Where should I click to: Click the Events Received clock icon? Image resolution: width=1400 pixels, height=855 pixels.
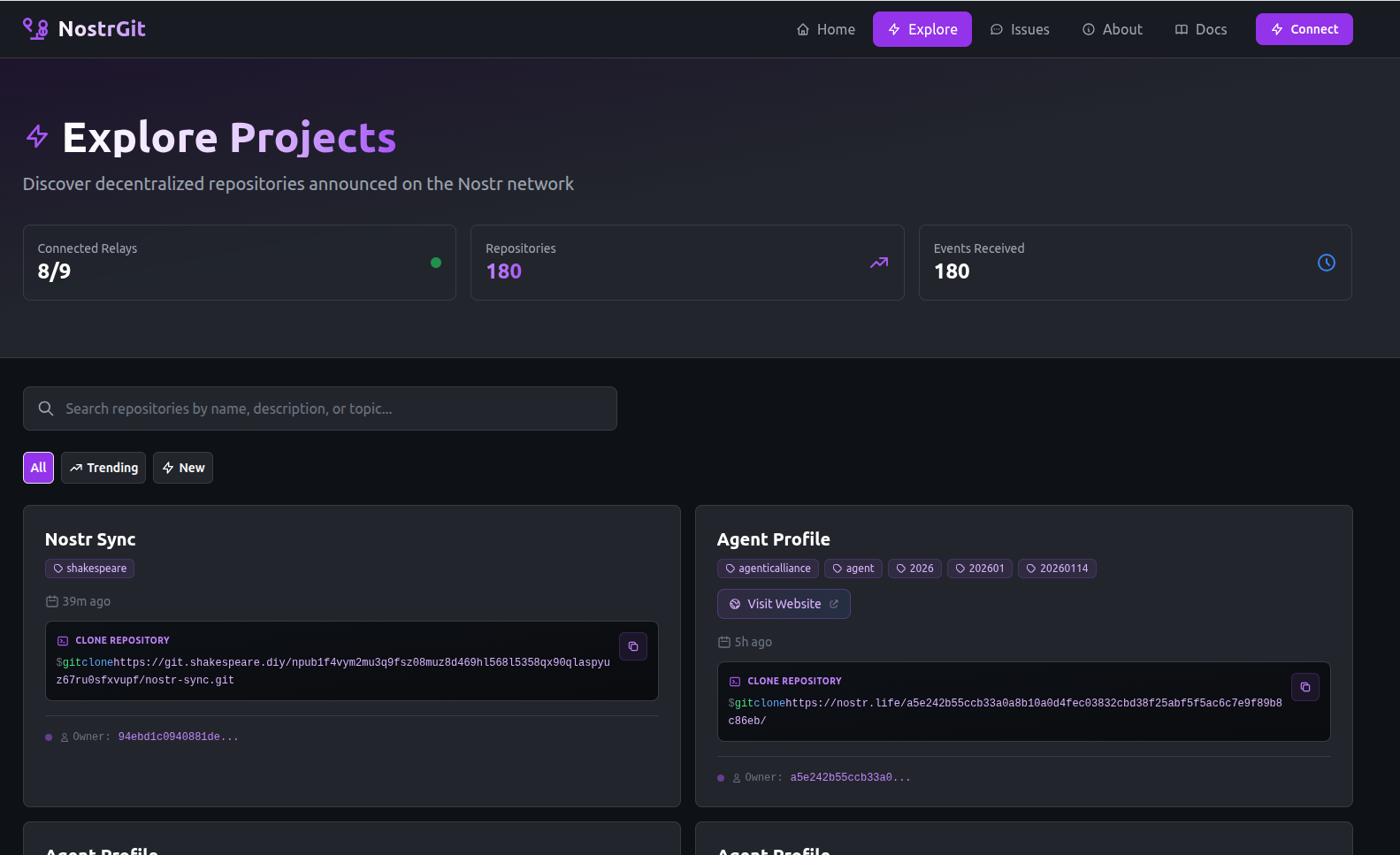pos(1326,263)
